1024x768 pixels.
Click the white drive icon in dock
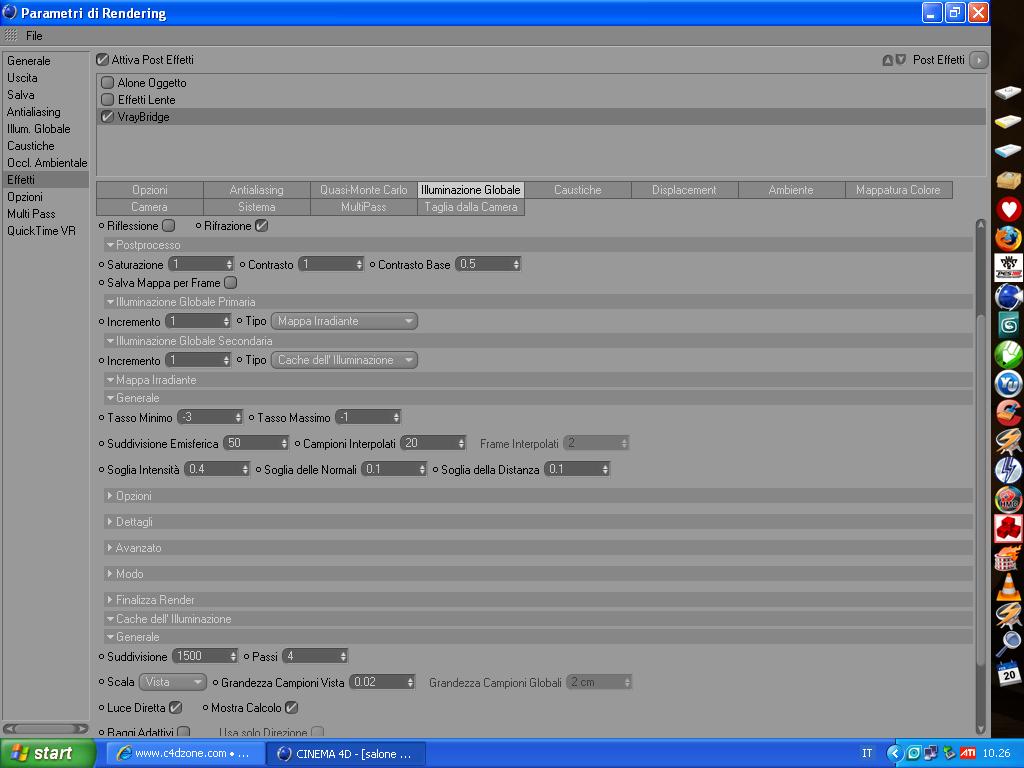click(1008, 93)
